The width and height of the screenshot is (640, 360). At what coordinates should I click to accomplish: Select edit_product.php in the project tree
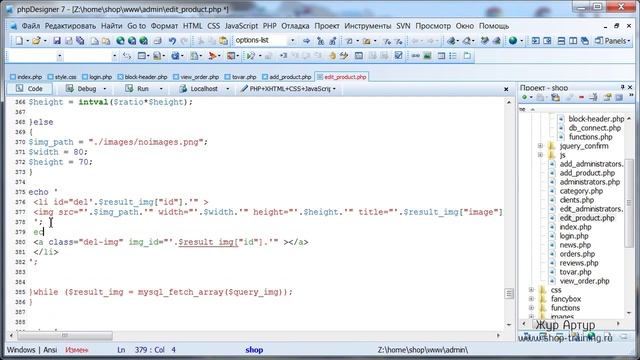click(587, 218)
